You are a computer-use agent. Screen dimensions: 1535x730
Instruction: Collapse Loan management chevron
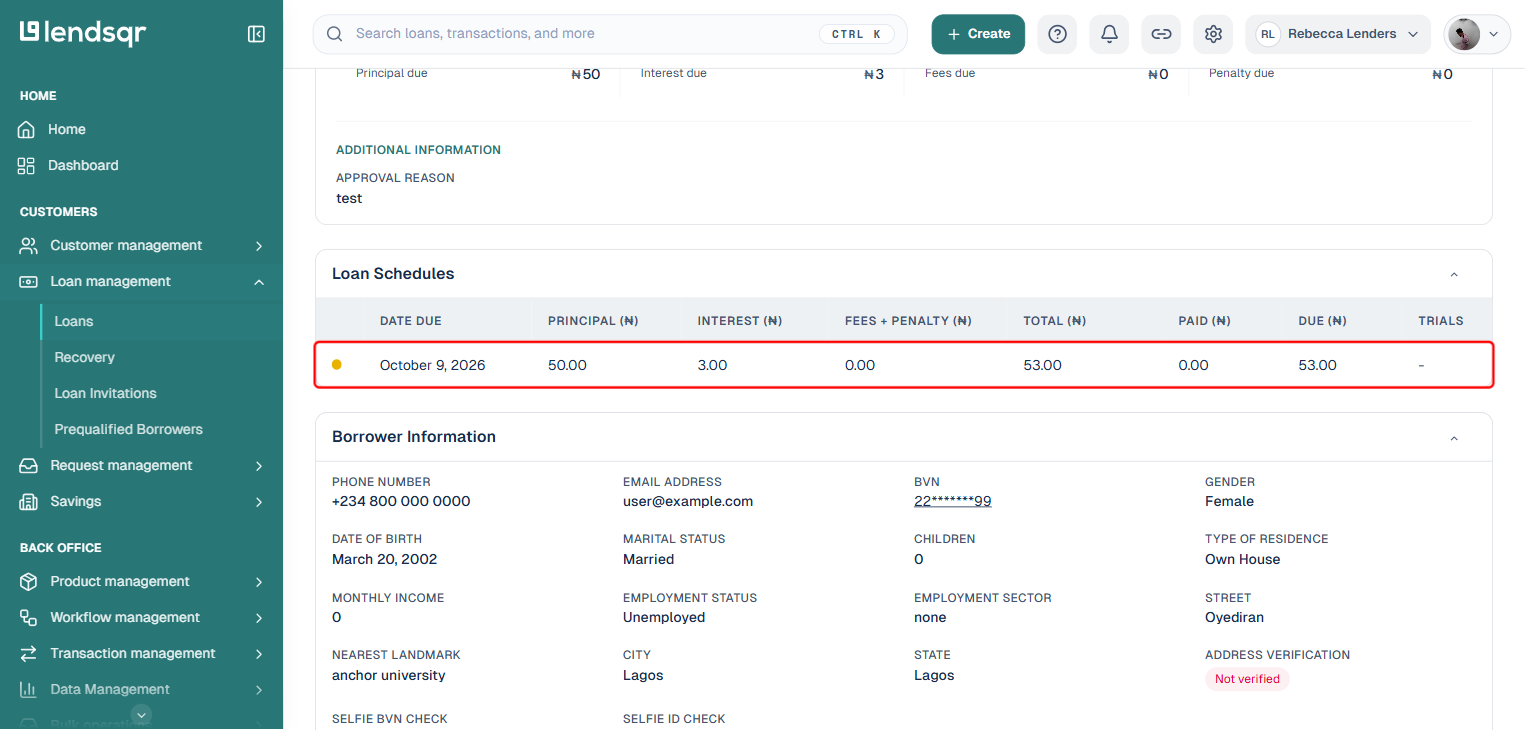coord(259,282)
